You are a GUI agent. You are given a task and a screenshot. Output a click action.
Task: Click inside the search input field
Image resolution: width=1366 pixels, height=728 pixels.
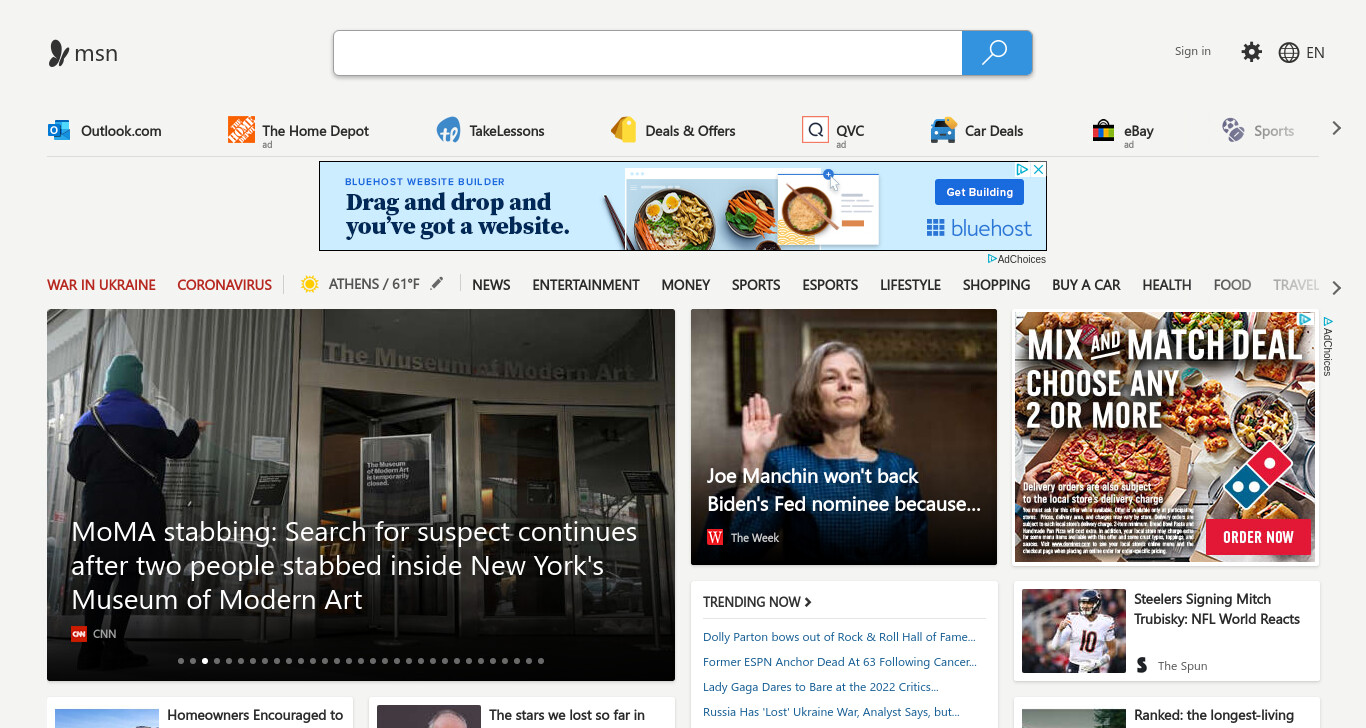point(648,53)
